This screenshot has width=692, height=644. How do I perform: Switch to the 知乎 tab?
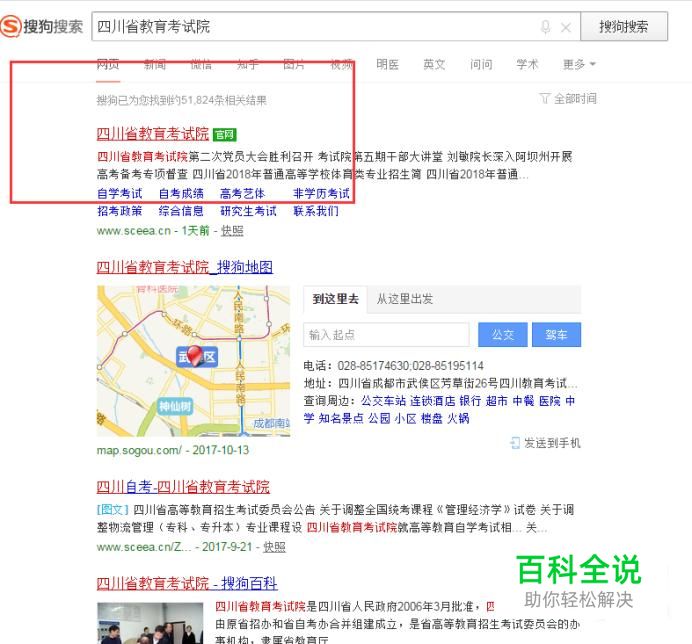pyautogui.click(x=248, y=64)
